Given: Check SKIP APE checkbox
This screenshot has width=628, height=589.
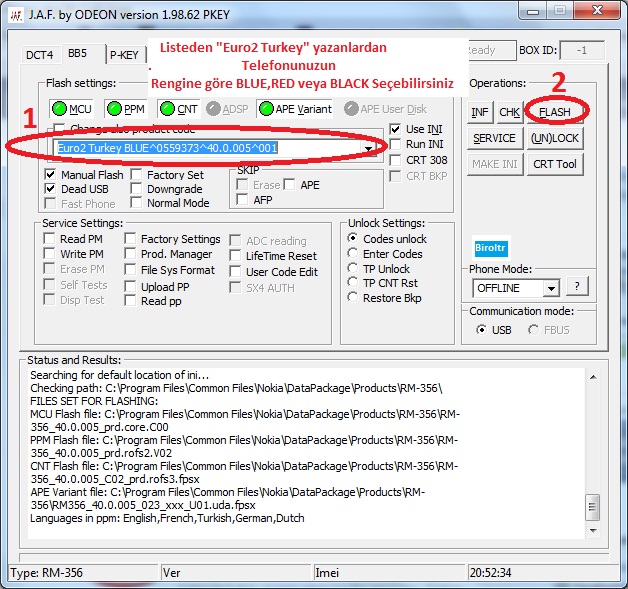Looking at the screenshot, I should pos(289,185).
